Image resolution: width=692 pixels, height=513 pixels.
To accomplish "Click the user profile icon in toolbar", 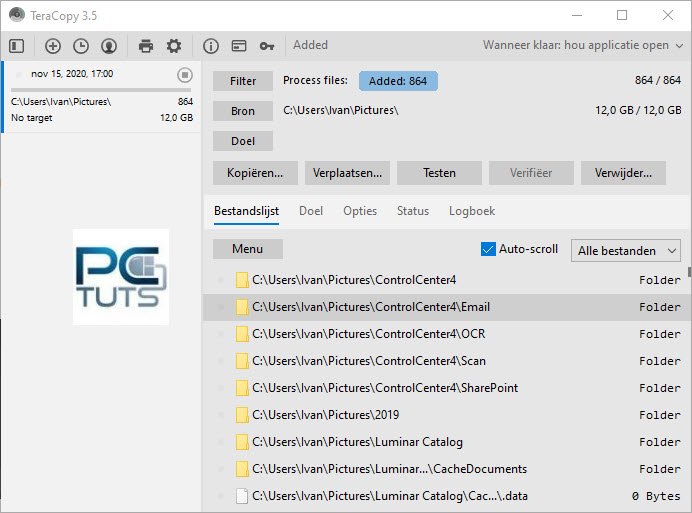I will tap(109, 46).
